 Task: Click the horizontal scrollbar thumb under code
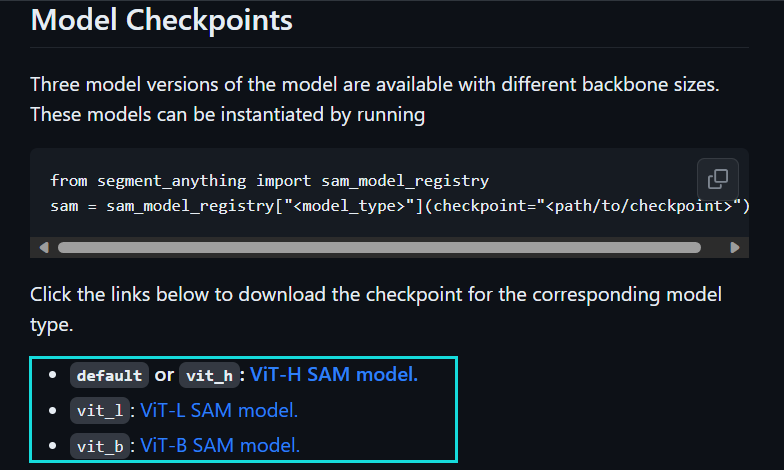(x=380, y=247)
